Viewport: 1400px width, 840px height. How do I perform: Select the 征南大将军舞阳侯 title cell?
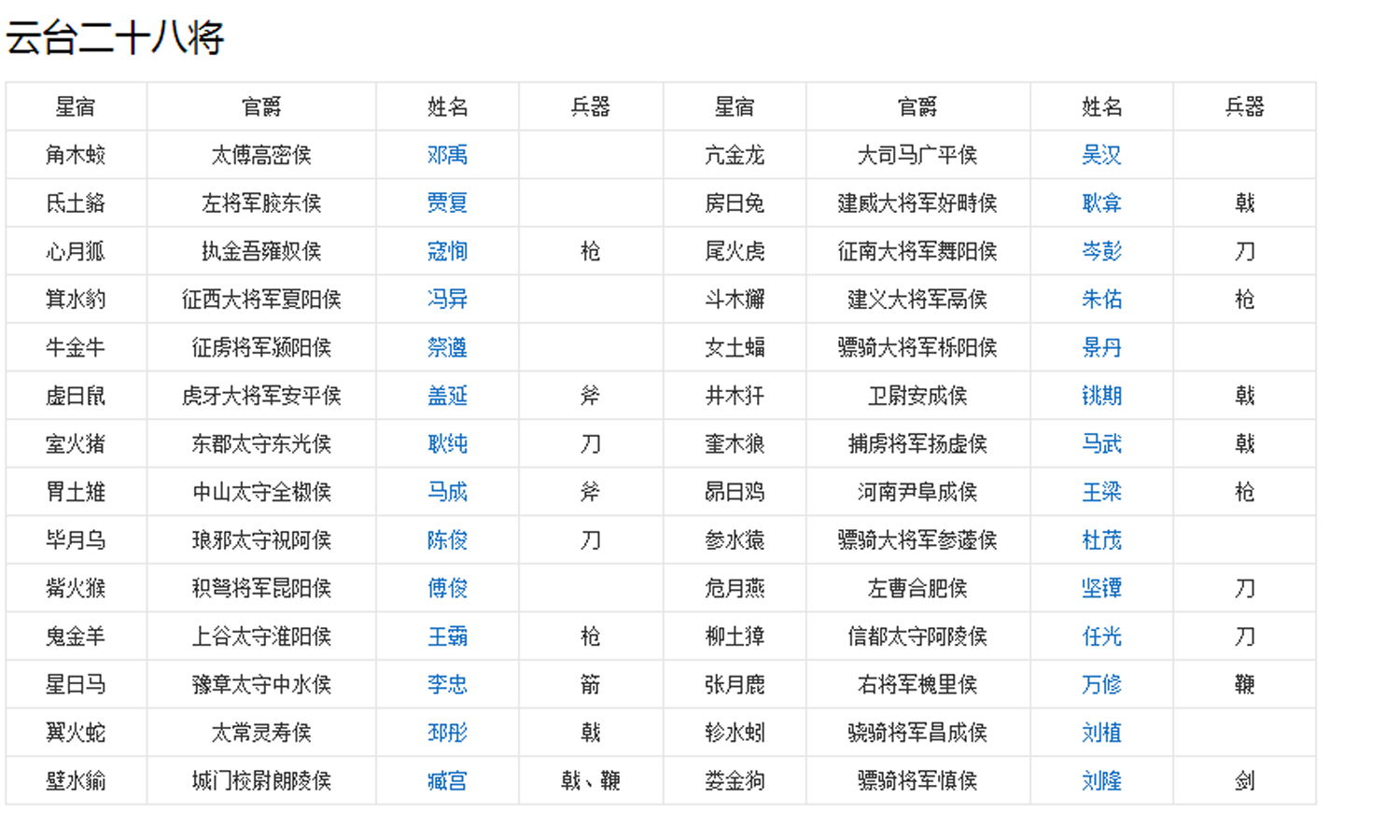pyautogui.click(x=917, y=251)
